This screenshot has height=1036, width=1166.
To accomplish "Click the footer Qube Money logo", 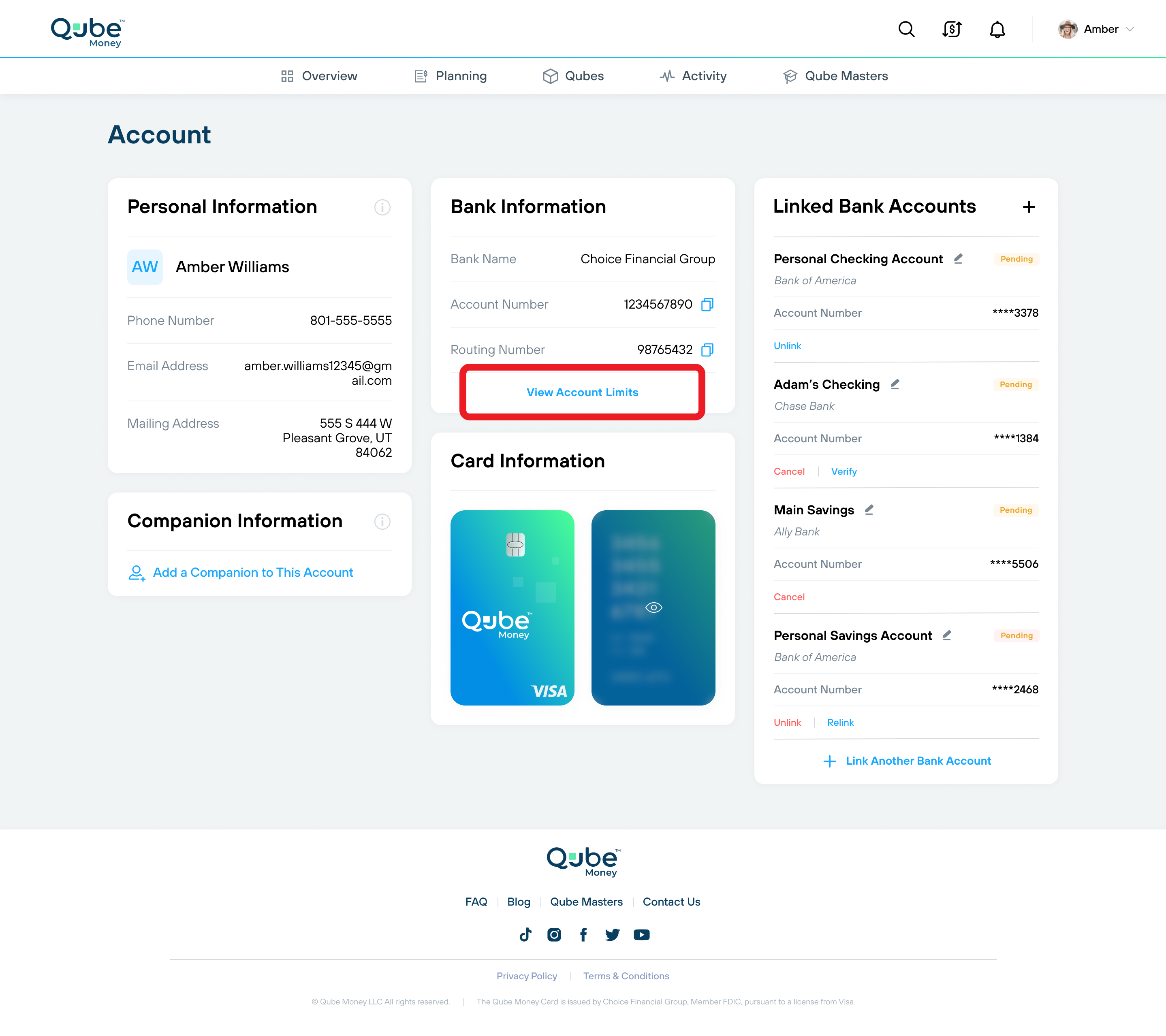I will tap(583, 861).
